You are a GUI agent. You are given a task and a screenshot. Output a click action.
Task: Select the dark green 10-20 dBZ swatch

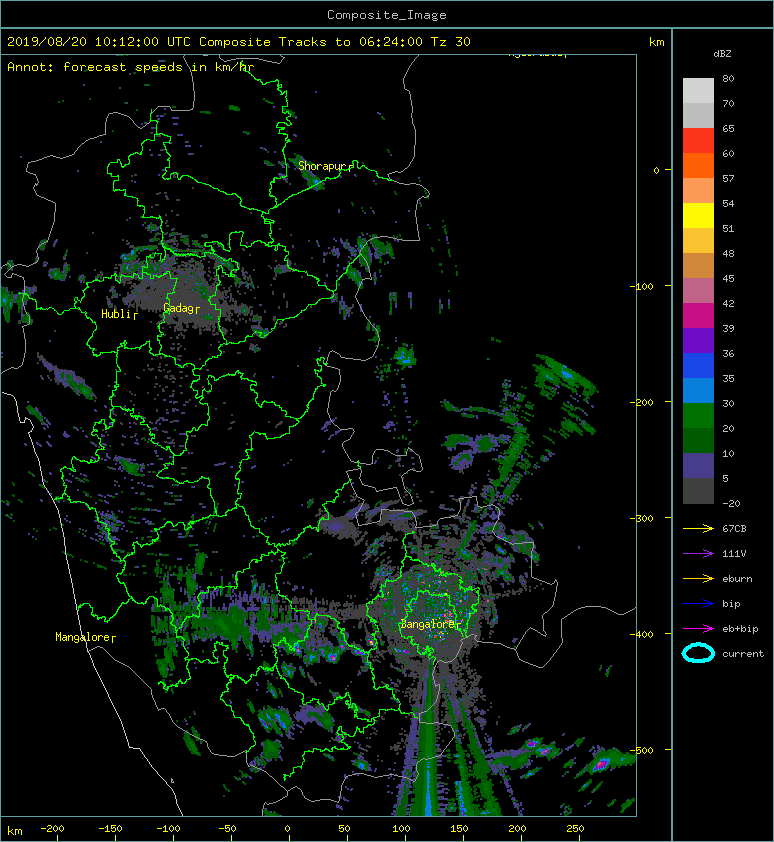coord(698,440)
